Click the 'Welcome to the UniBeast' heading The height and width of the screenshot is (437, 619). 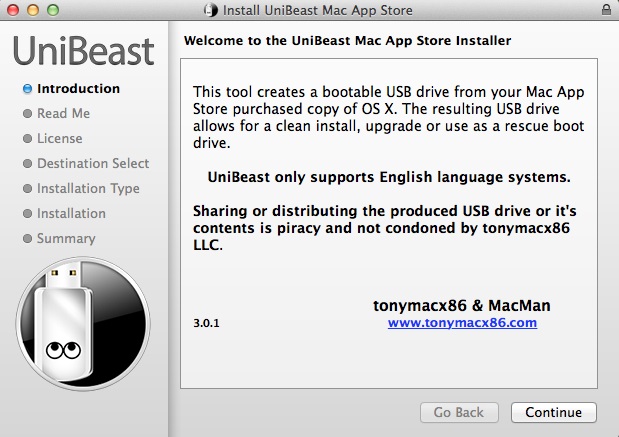tap(347, 41)
